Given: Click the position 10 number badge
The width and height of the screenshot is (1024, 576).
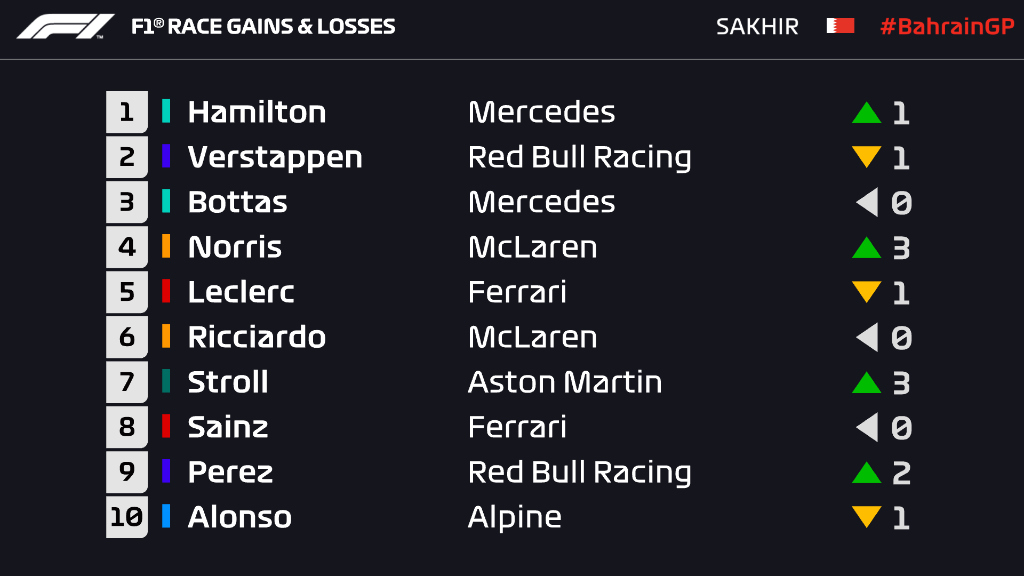Looking at the screenshot, I should coord(126,517).
